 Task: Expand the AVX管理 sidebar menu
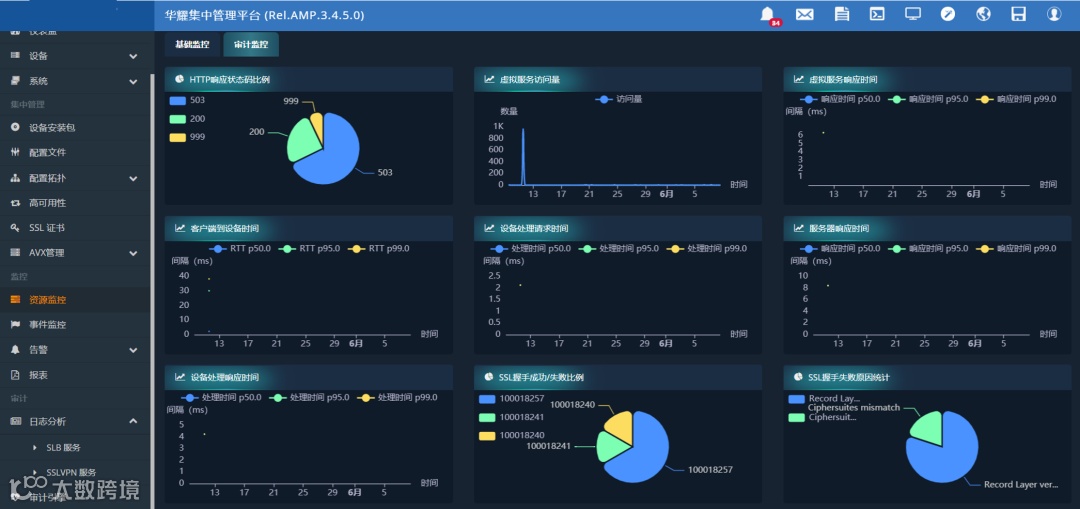click(x=74, y=253)
